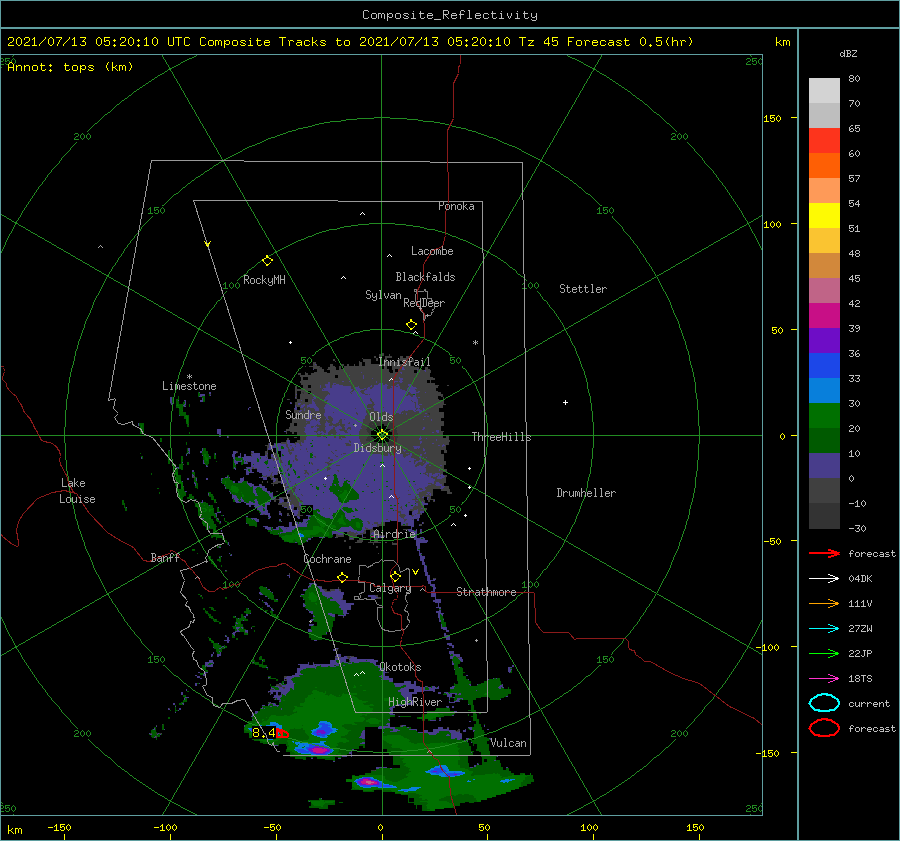The image size is (900, 841).
Task: Click the asterisk marker above Limestone
Action: 189,377
